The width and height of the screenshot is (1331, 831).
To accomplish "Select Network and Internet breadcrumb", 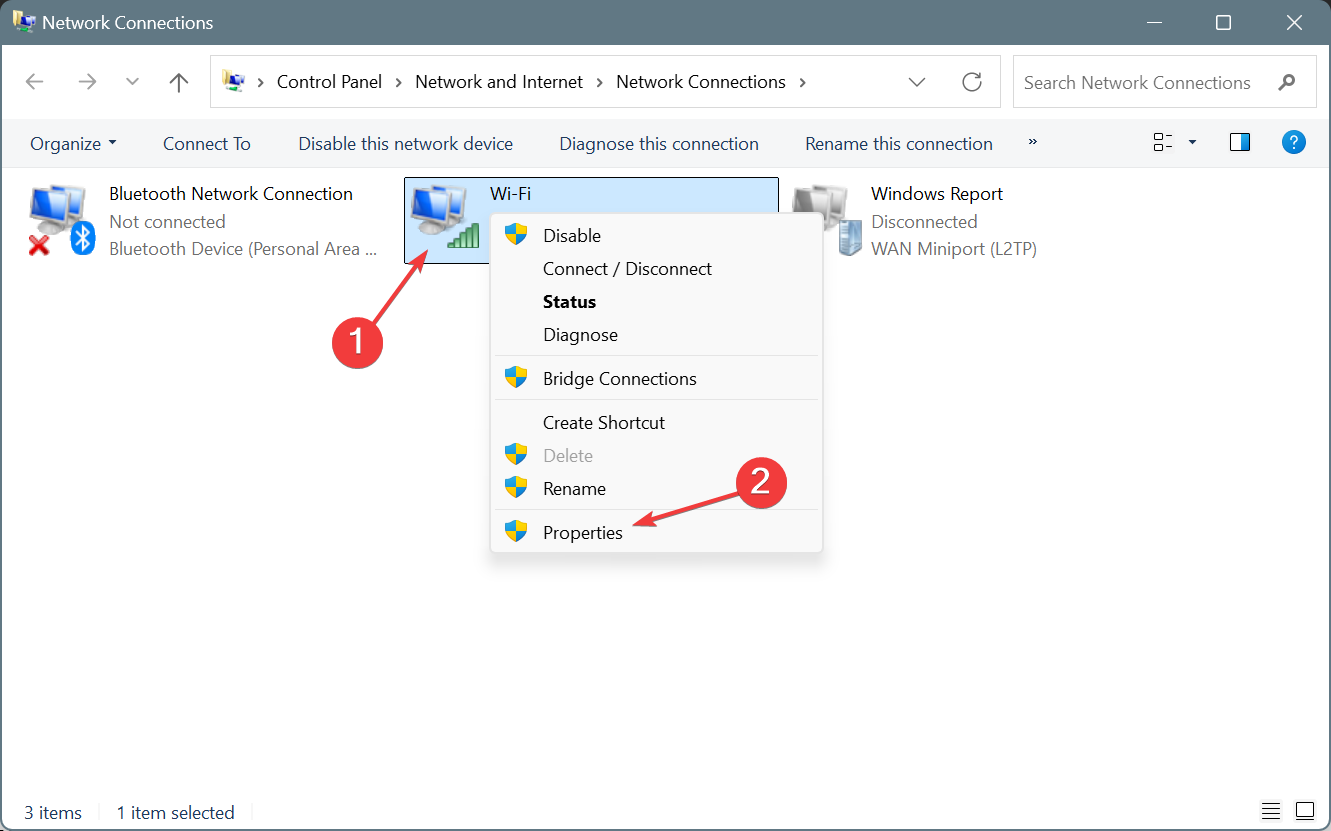I will click(x=499, y=82).
